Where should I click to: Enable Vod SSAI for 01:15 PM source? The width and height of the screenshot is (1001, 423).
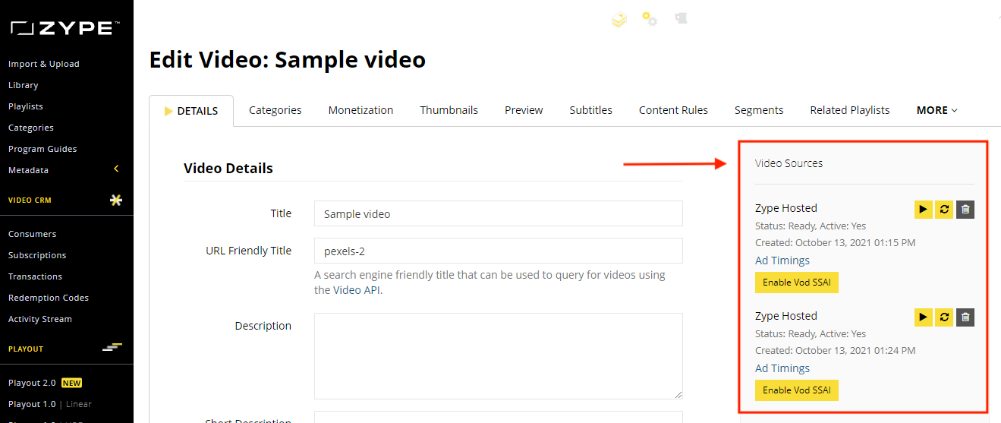coord(797,283)
